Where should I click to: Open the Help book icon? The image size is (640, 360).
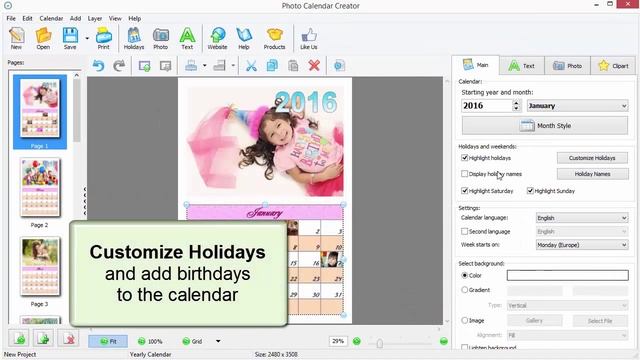[244, 38]
